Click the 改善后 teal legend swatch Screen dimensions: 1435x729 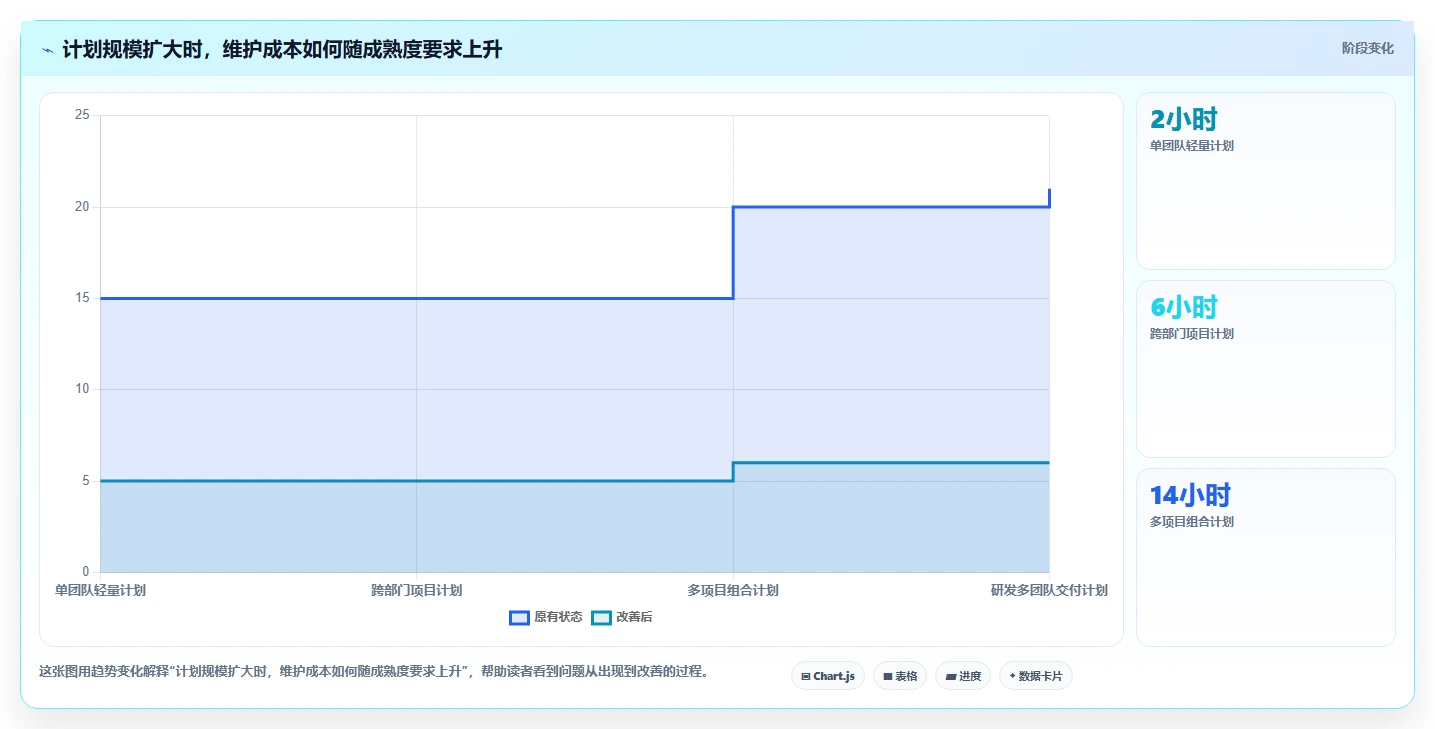(x=601, y=618)
